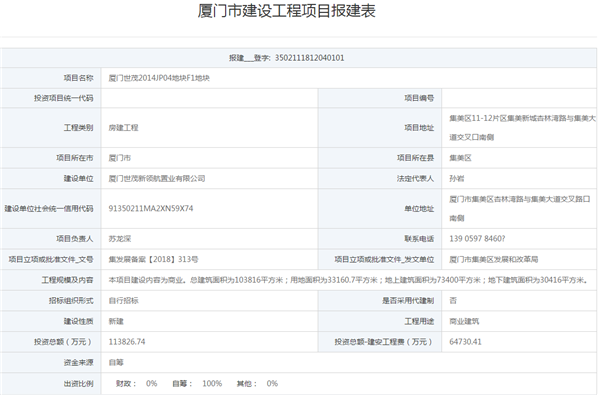Image resolution: width=600 pixels, height=395 pixels.
Task: Click the project address starting with 集美区11-12片区
Action: [523, 128]
